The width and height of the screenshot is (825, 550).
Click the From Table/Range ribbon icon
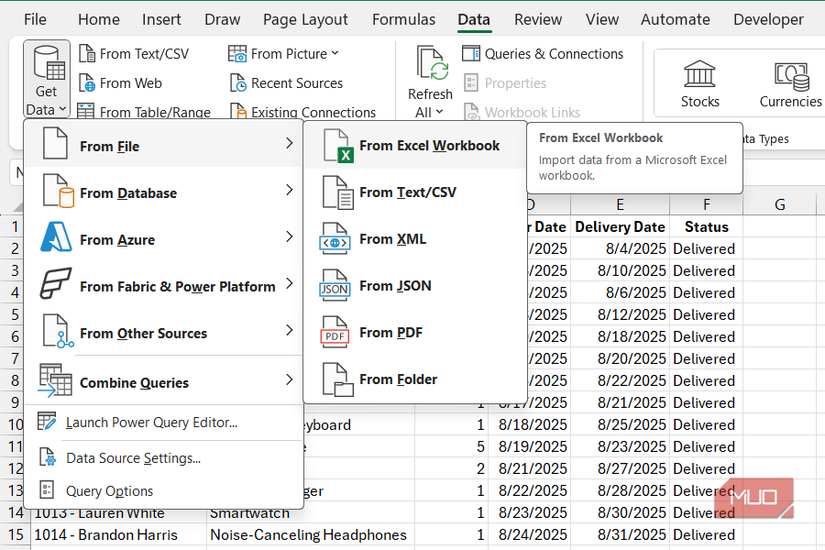tap(87, 112)
